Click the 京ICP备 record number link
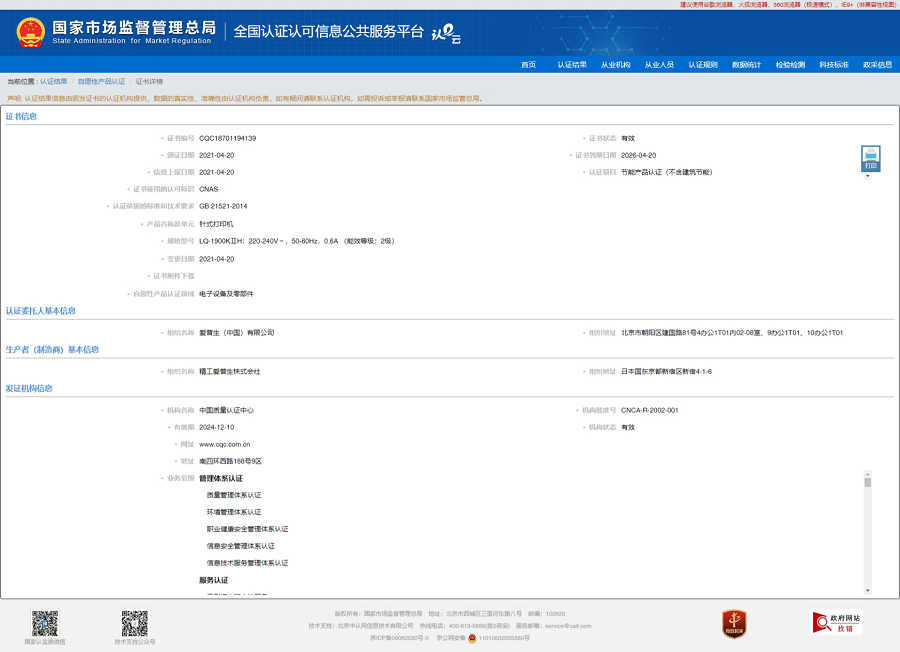The image size is (900, 652). click(x=399, y=637)
